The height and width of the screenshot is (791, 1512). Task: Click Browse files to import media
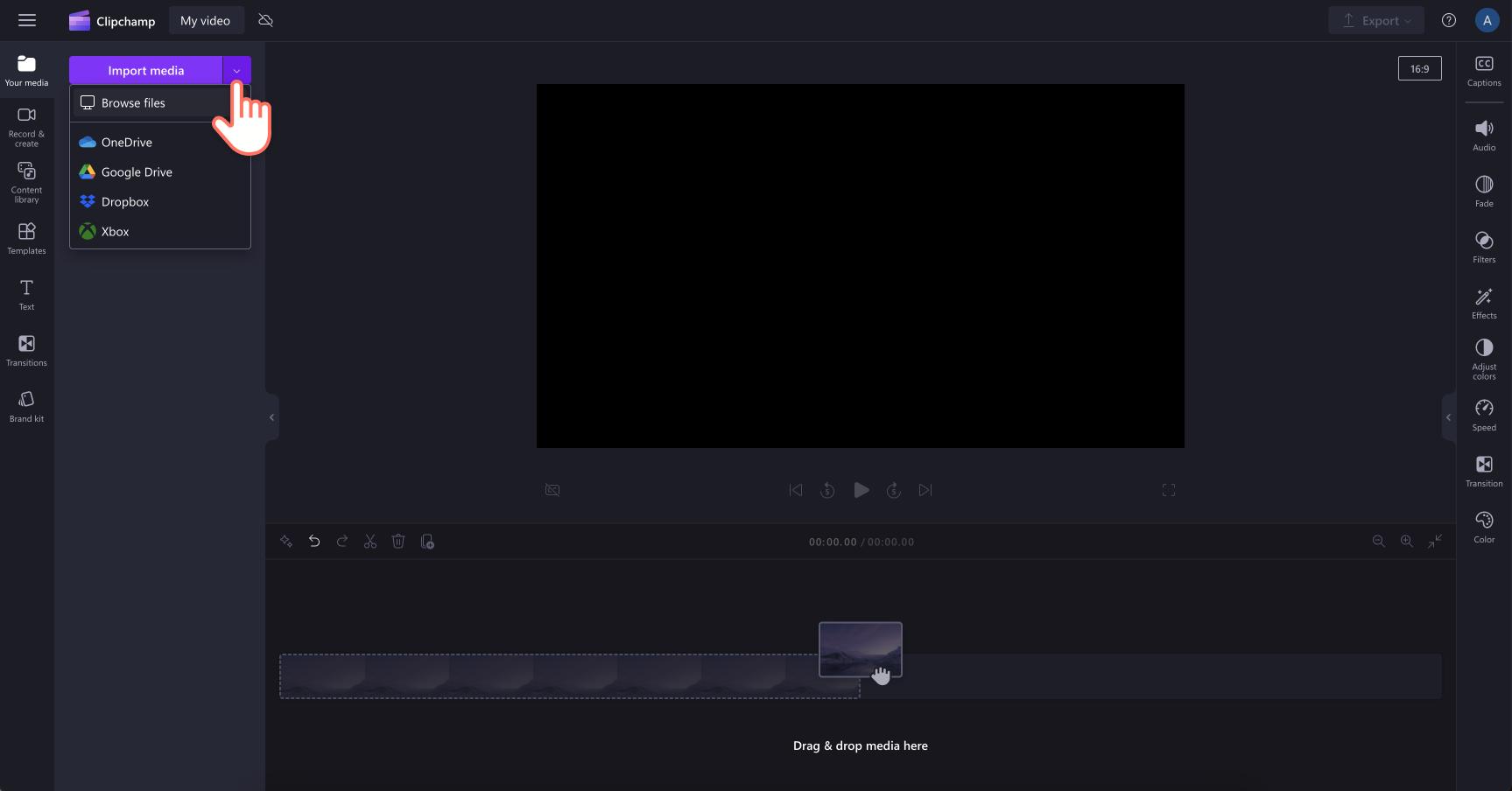(133, 102)
